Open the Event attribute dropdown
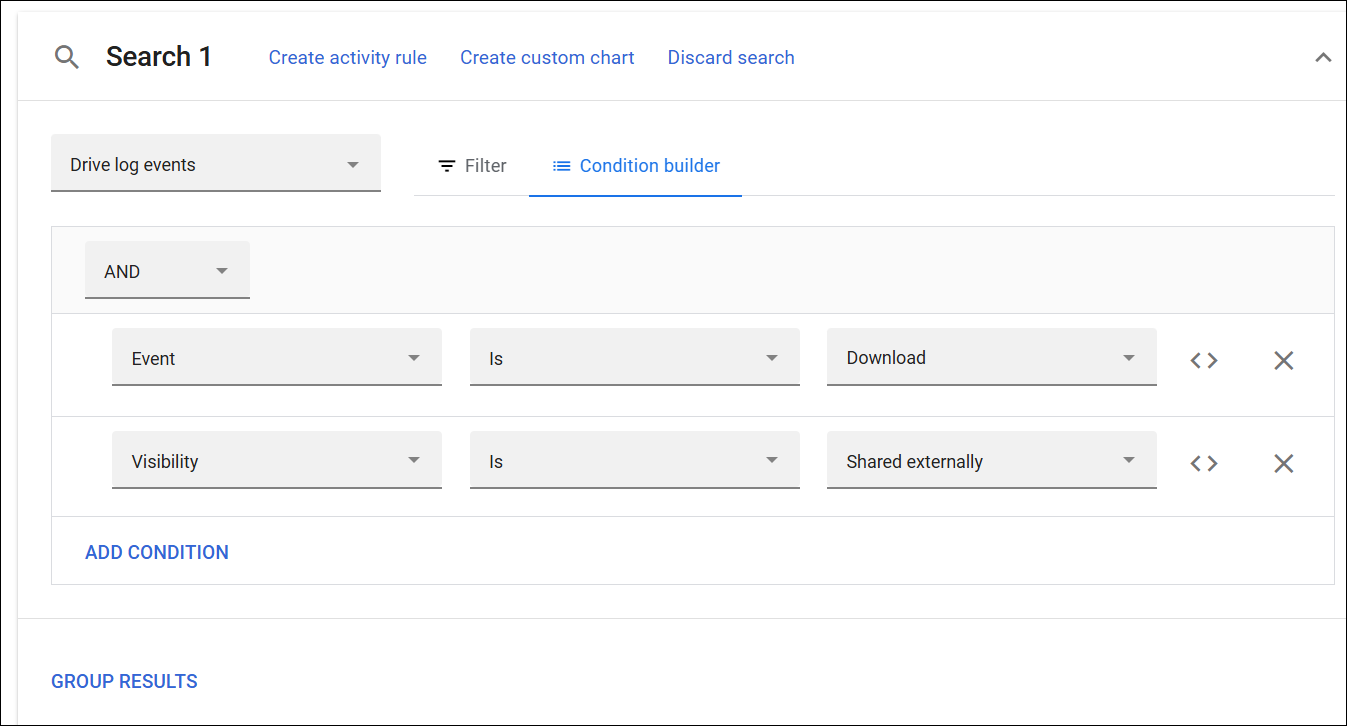The height and width of the screenshot is (726, 1347). (277, 357)
